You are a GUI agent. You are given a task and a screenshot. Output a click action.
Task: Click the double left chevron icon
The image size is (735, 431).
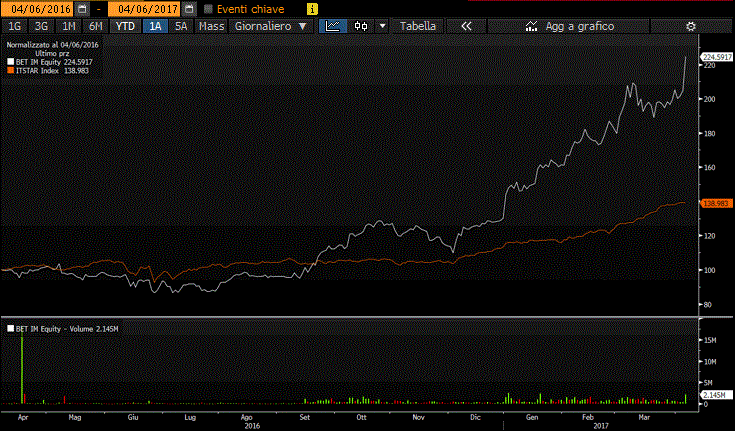(x=467, y=26)
